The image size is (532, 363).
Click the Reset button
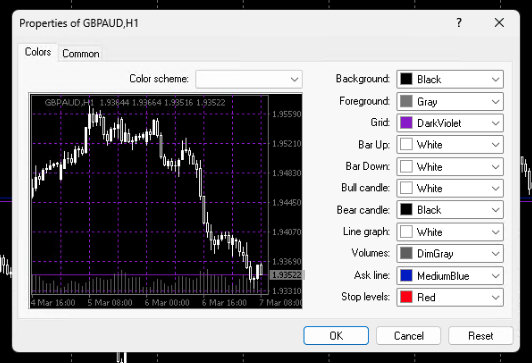click(x=480, y=336)
